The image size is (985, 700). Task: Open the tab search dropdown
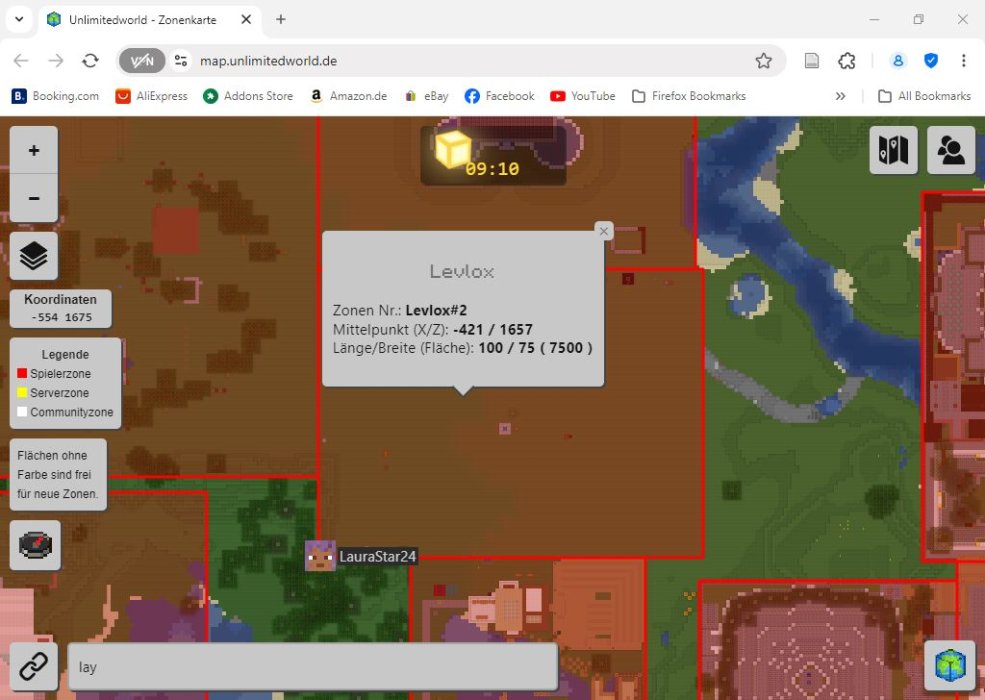pos(19,19)
